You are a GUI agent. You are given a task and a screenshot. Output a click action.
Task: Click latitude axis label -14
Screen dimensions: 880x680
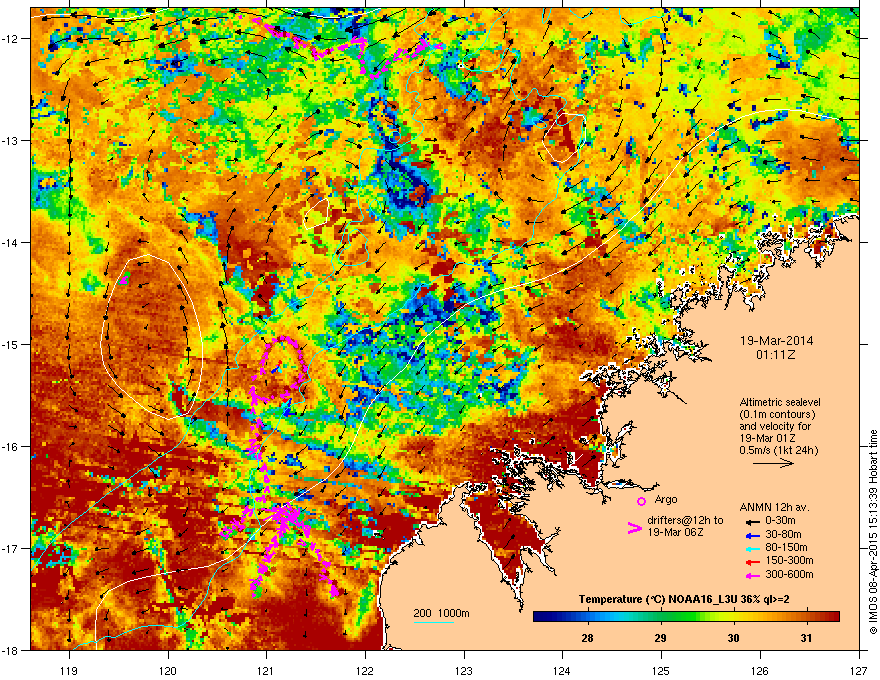(10, 242)
